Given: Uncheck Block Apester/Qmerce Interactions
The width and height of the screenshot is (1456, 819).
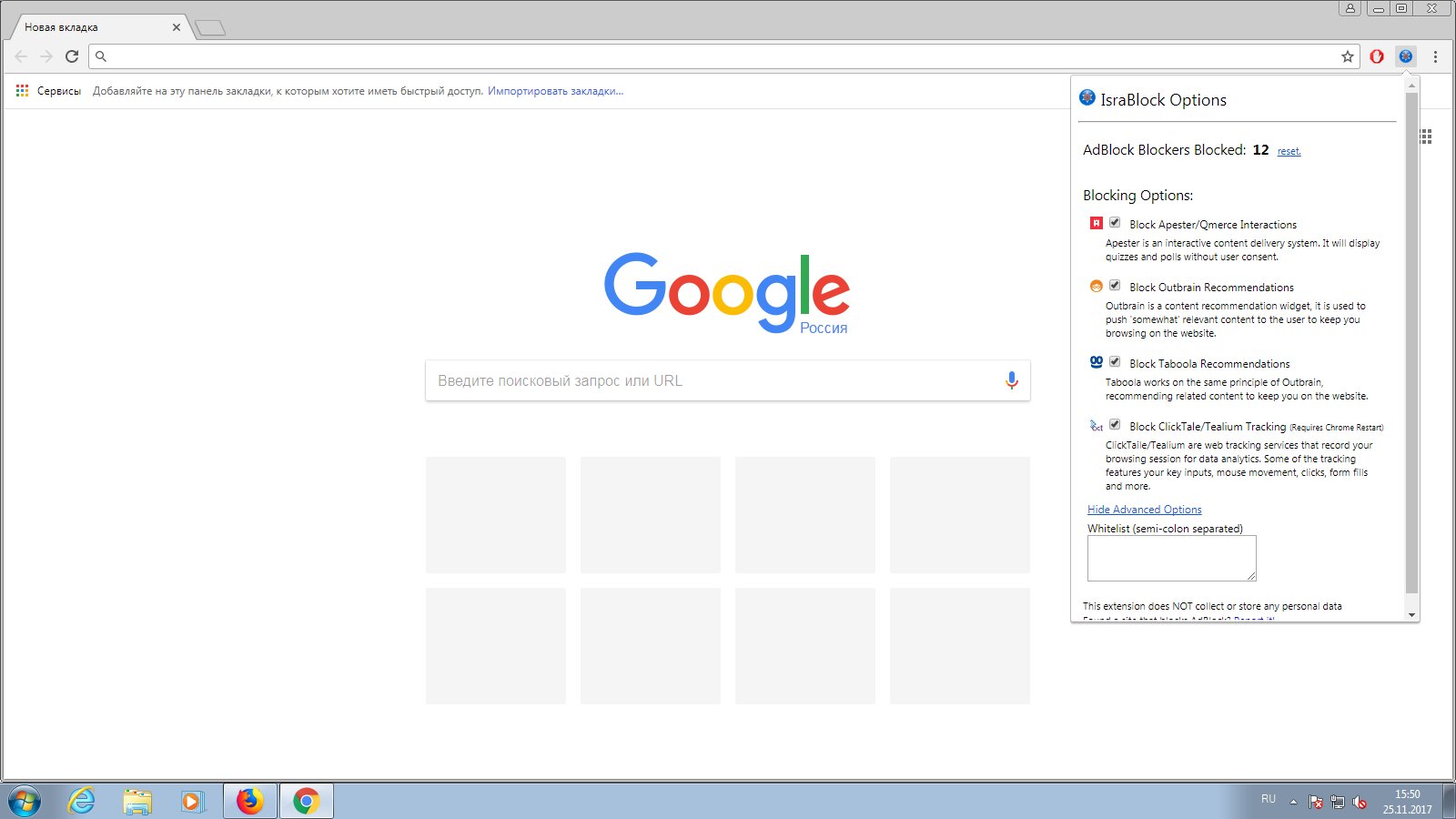Looking at the screenshot, I should [x=1115, y=223].
